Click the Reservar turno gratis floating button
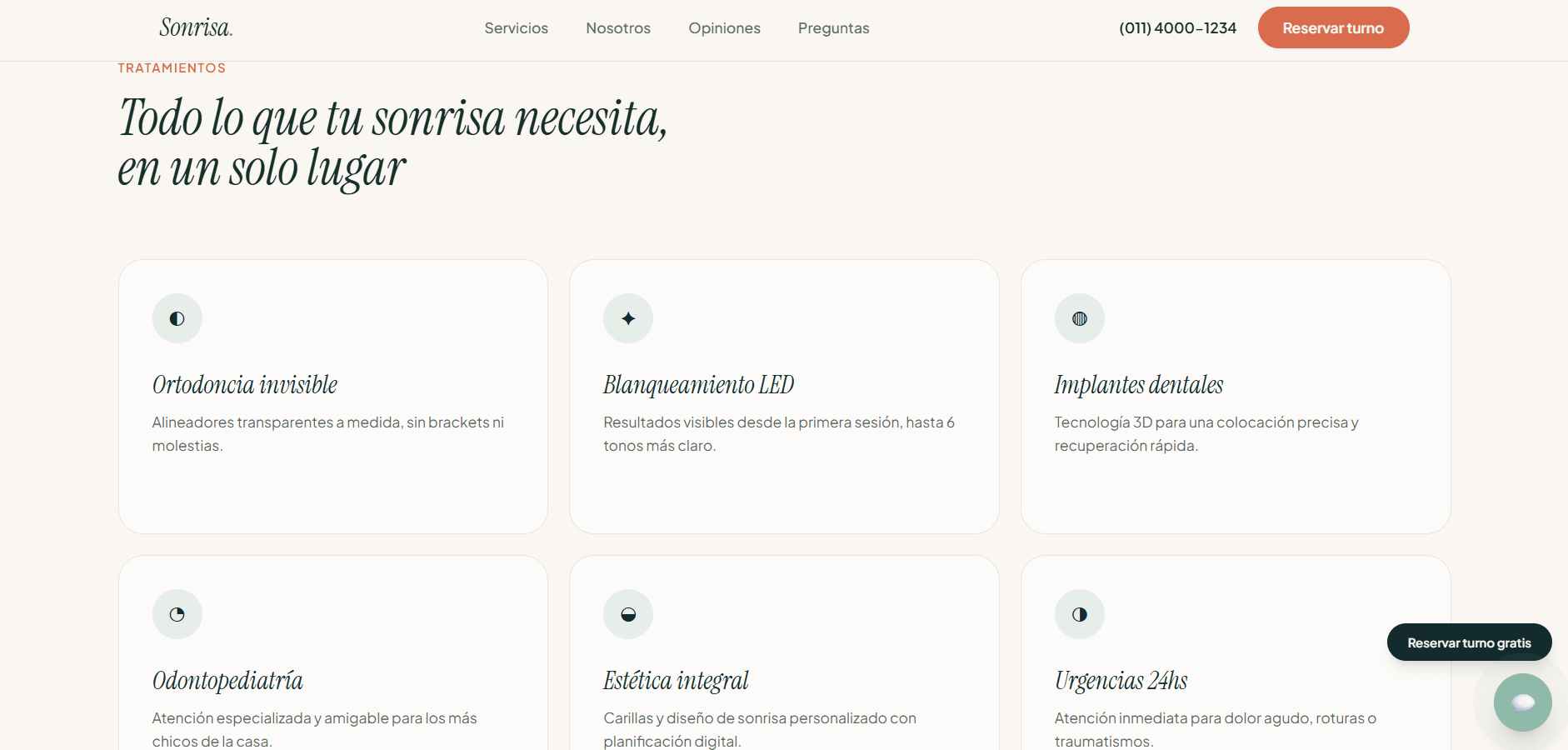The width and height of the screenshot is (1568, 750). 1469,642
